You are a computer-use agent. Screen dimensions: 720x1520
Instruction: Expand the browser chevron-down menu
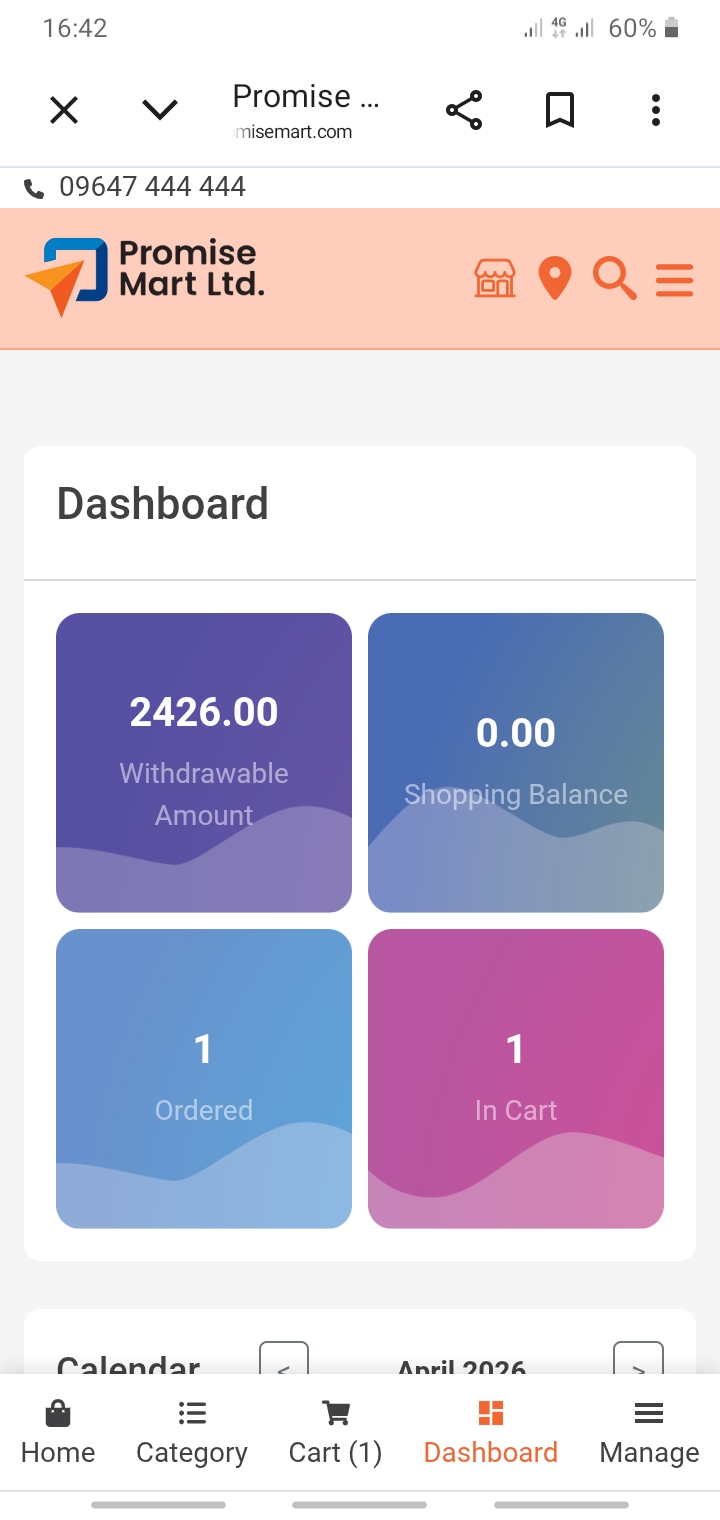(x=160, y=110)
